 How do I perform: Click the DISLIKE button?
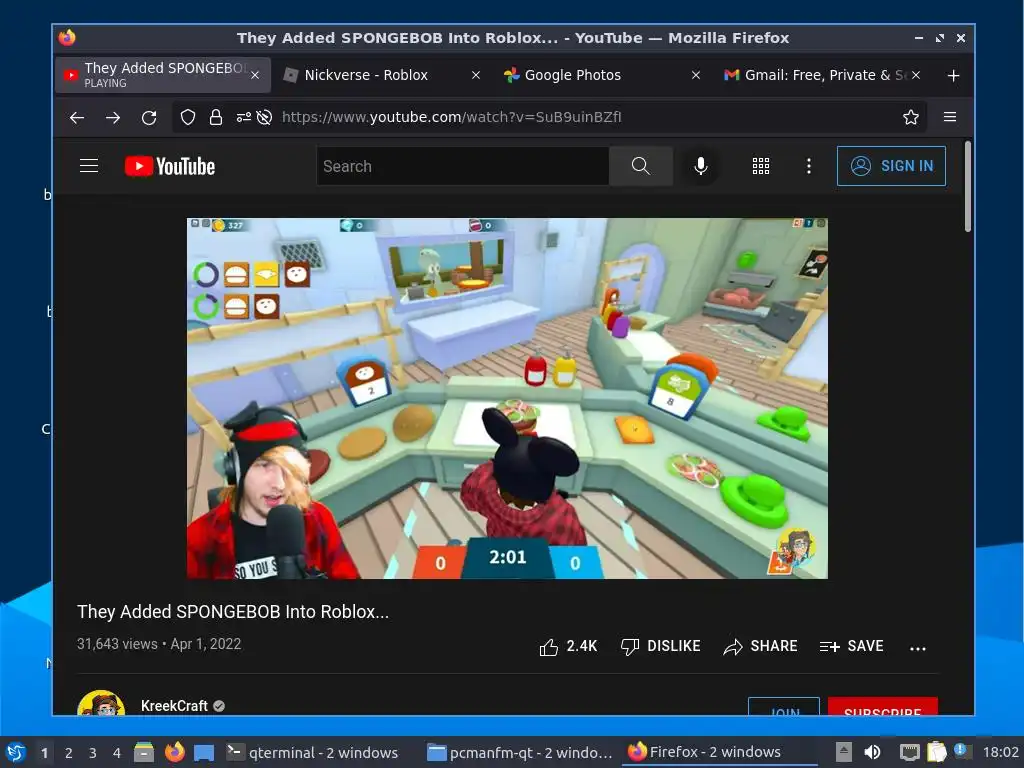[660, 647]
